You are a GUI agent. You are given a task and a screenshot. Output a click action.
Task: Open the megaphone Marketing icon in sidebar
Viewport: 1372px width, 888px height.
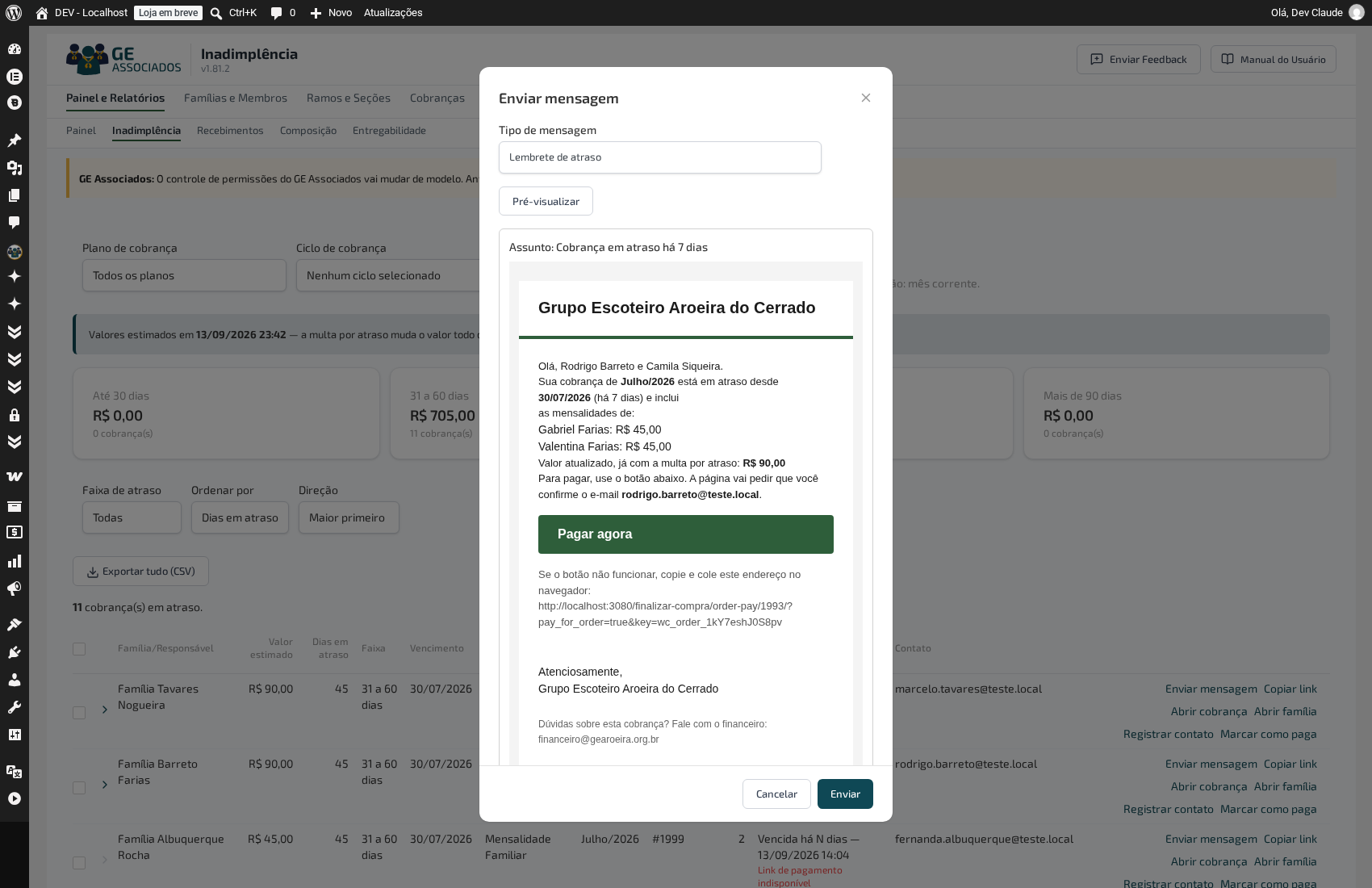point(15,589)
